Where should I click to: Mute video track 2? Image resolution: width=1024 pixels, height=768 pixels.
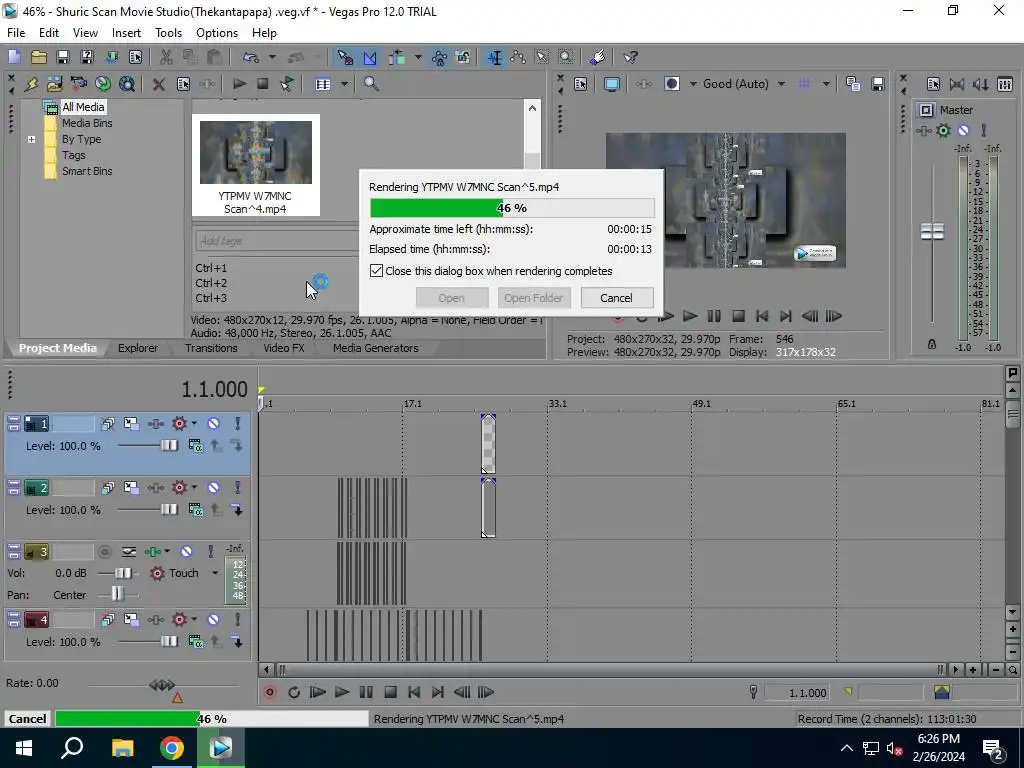(x=214, y=488)
